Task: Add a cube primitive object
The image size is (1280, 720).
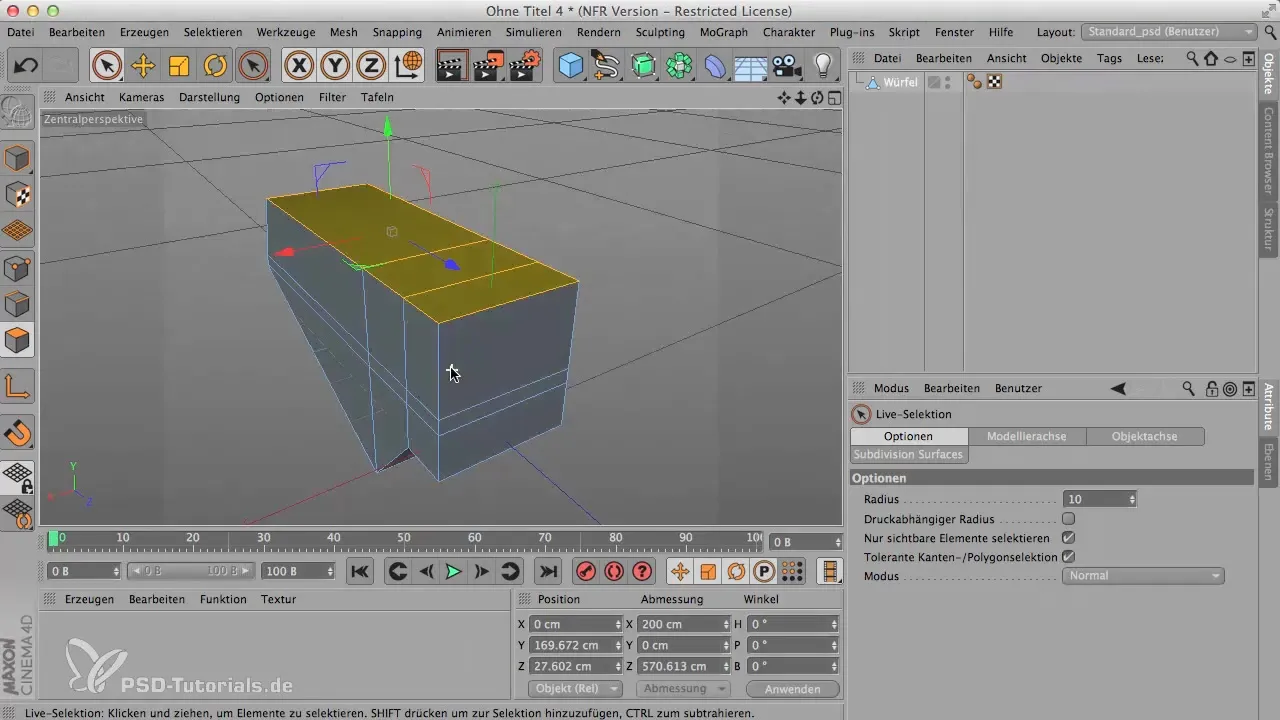Action: pos(571,66)
